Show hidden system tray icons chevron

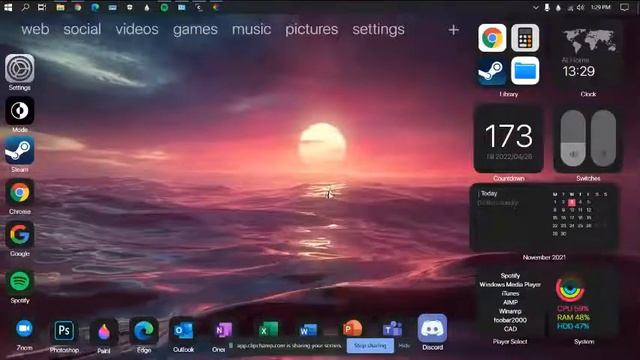(x=536, y=7)
